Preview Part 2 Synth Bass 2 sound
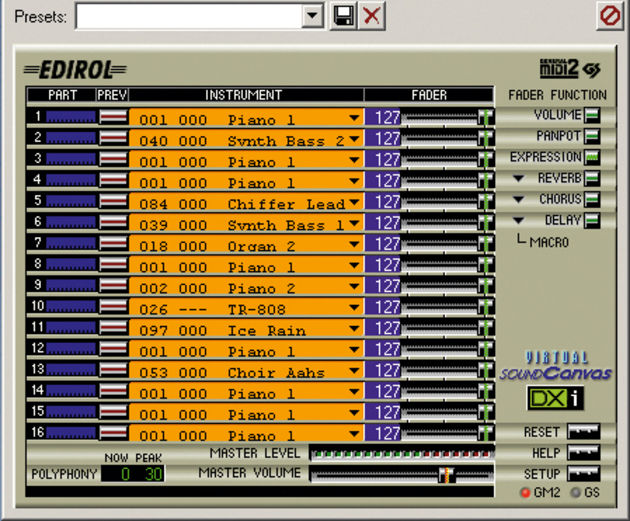 tap(113, 138)
